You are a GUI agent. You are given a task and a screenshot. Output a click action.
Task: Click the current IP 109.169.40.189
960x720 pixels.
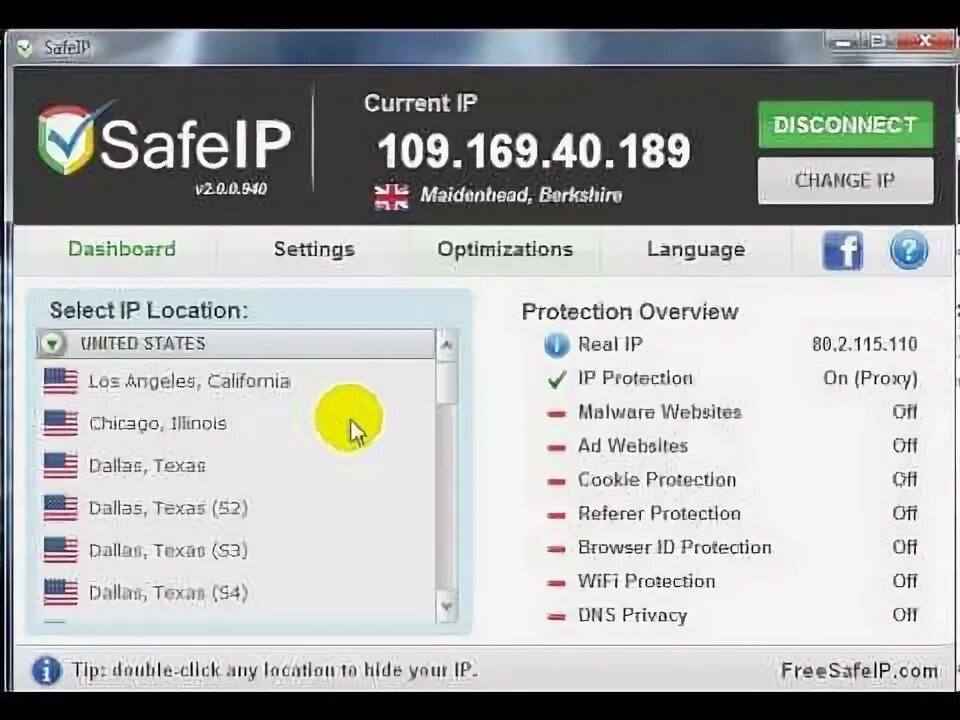534,151
